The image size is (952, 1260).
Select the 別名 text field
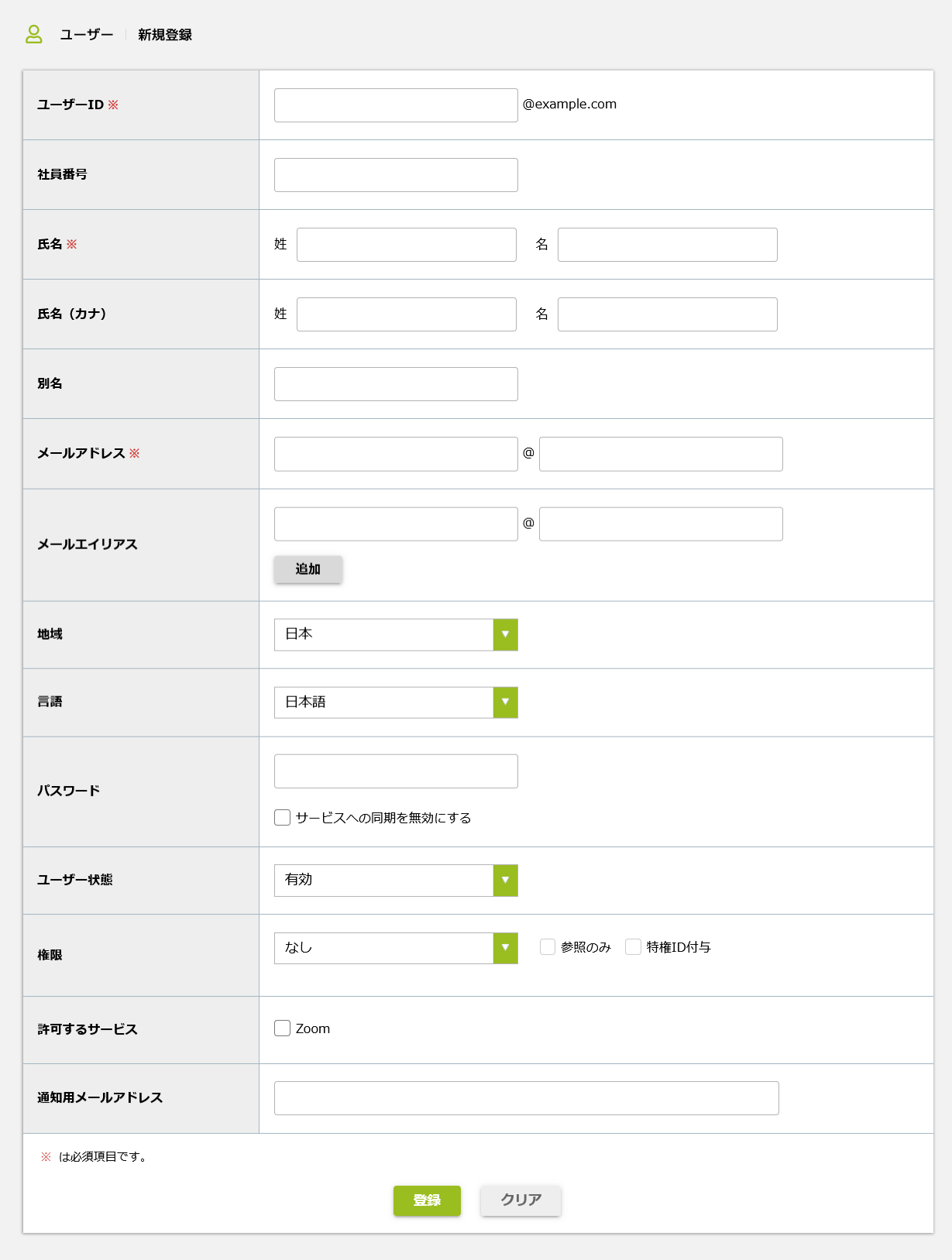pos(396,384)
